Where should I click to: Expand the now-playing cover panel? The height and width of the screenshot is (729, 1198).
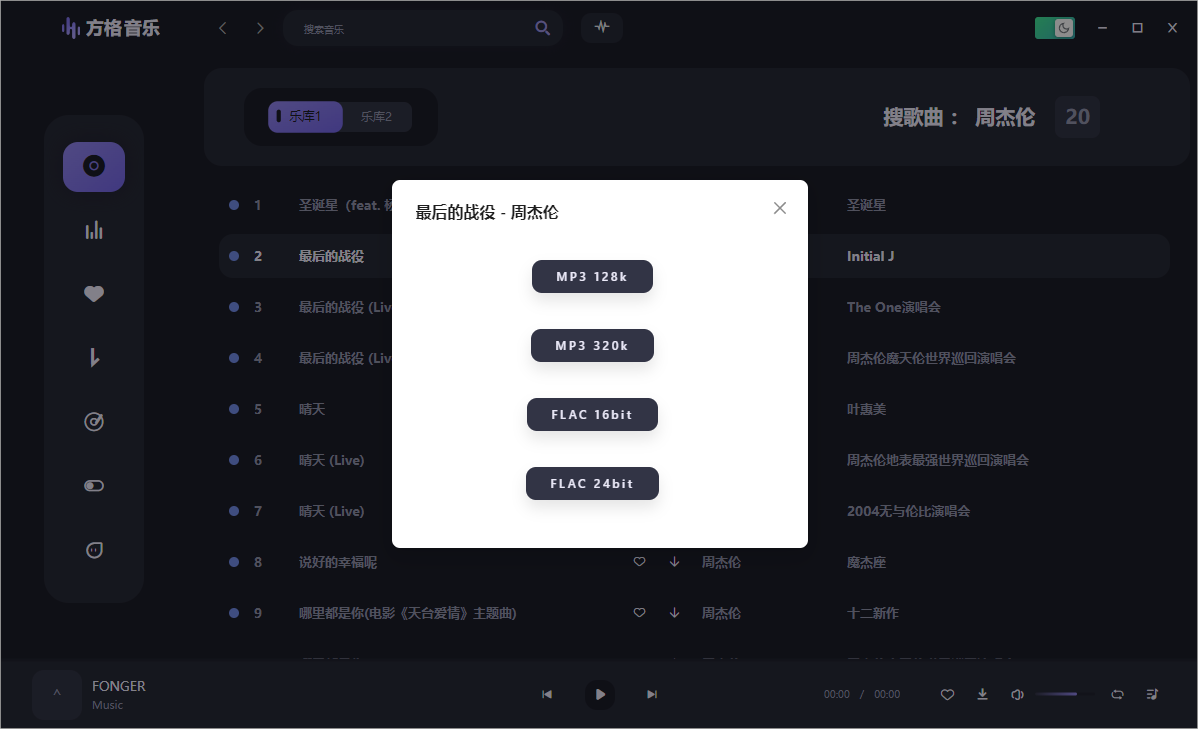pos(57,694)
